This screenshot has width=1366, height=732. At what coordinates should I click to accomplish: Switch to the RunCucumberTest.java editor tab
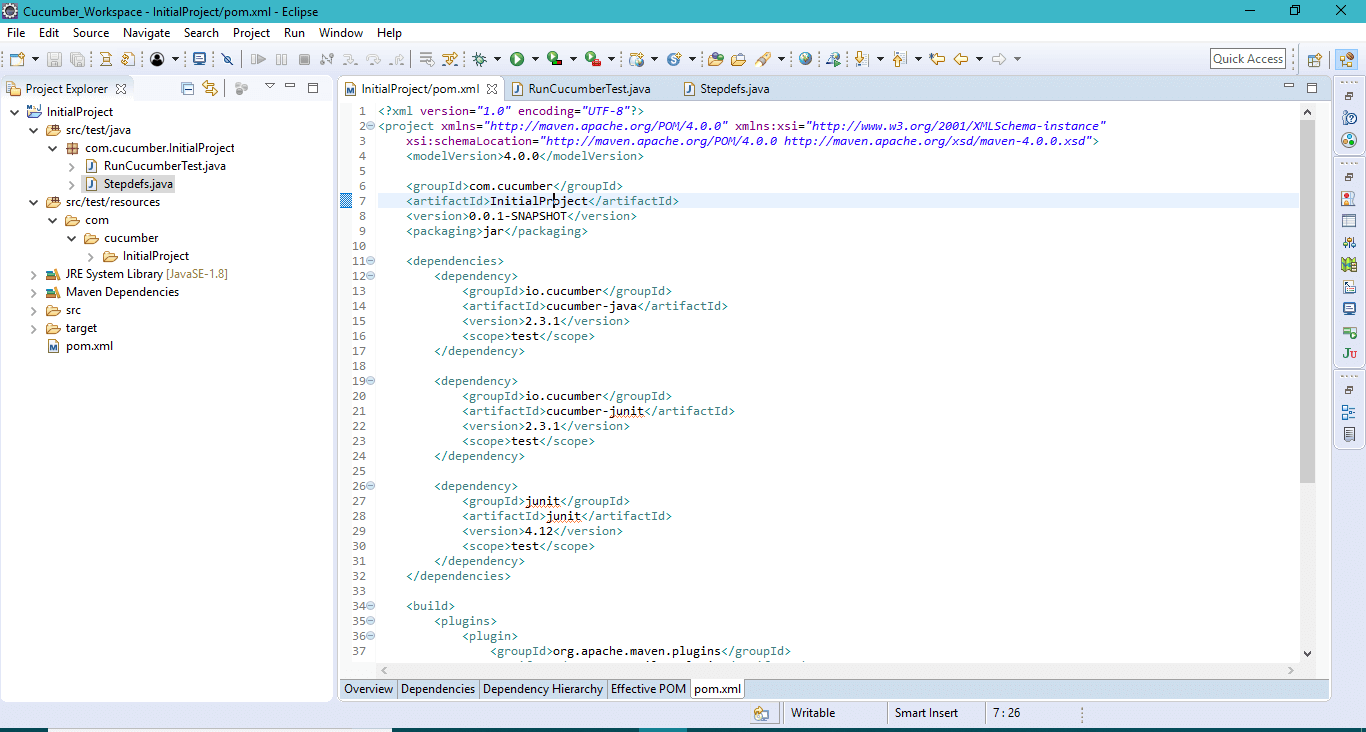pyautogui.click(x=580, y=89)
